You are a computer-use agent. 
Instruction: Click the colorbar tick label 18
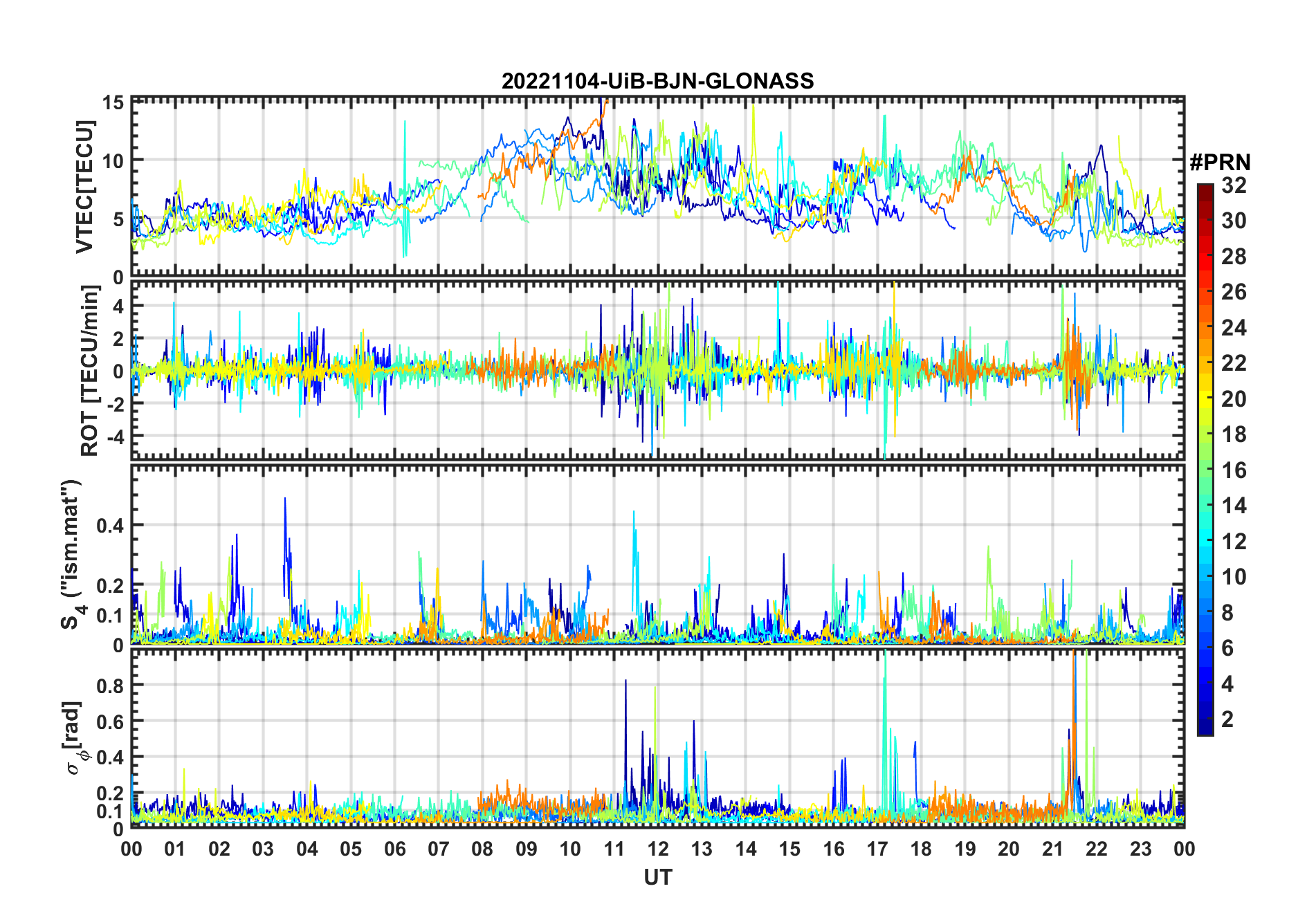point(1233,434)
